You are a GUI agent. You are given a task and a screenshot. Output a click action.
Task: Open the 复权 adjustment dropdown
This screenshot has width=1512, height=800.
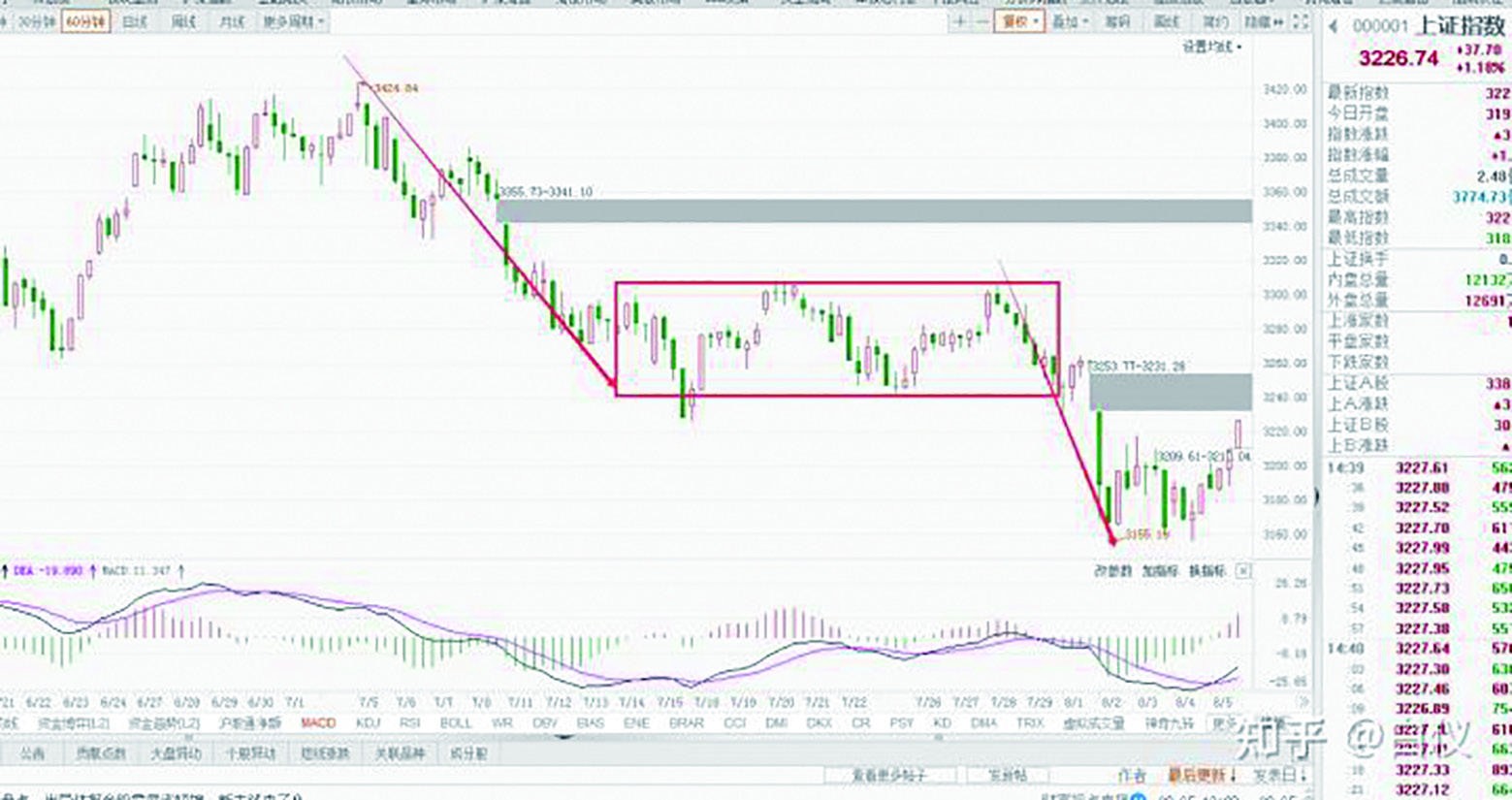coord(1019,21)
